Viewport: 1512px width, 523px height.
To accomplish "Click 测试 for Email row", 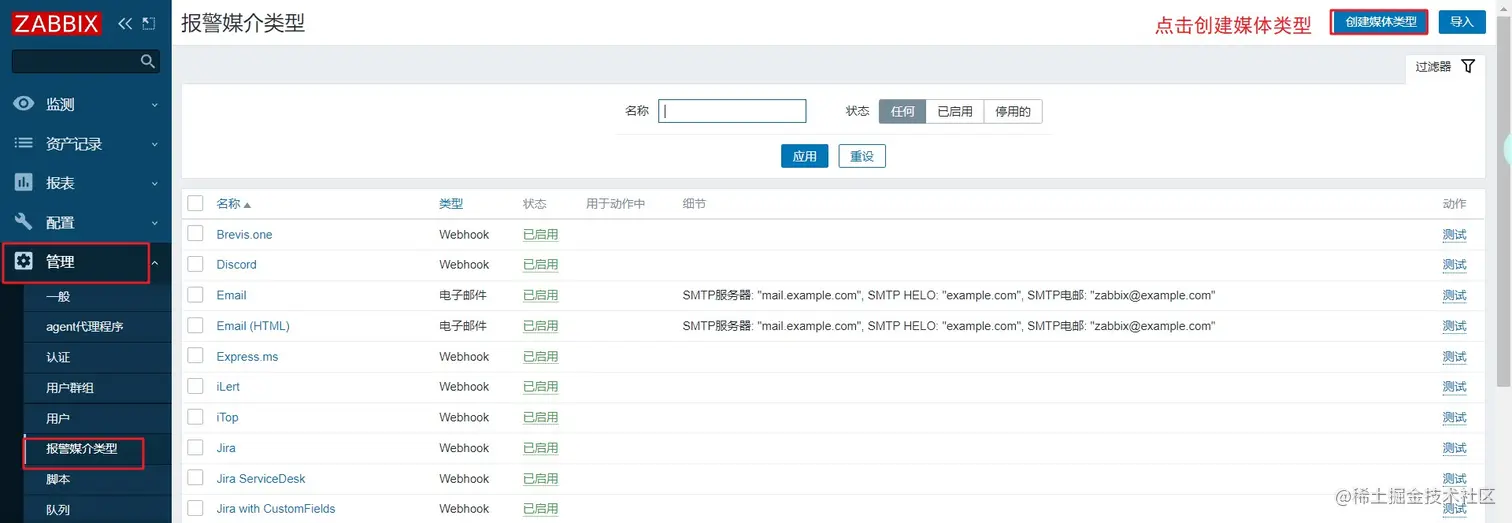I will coord(1454,295).
